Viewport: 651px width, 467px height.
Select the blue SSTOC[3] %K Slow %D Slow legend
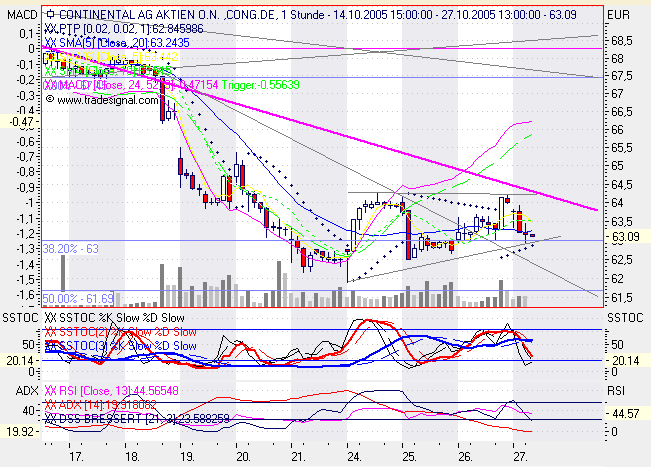click(x=120, y=346)
